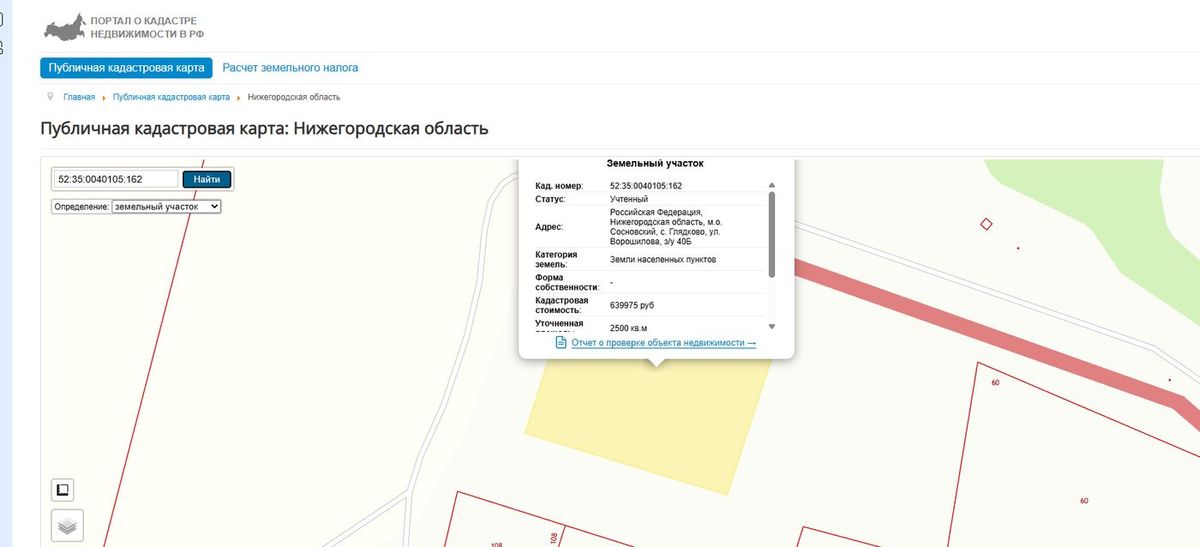This screenshot has width=1200, height=547.
Task: Select cadastral number 52:35:0040105:162 in popup
Action: (646, 186)
